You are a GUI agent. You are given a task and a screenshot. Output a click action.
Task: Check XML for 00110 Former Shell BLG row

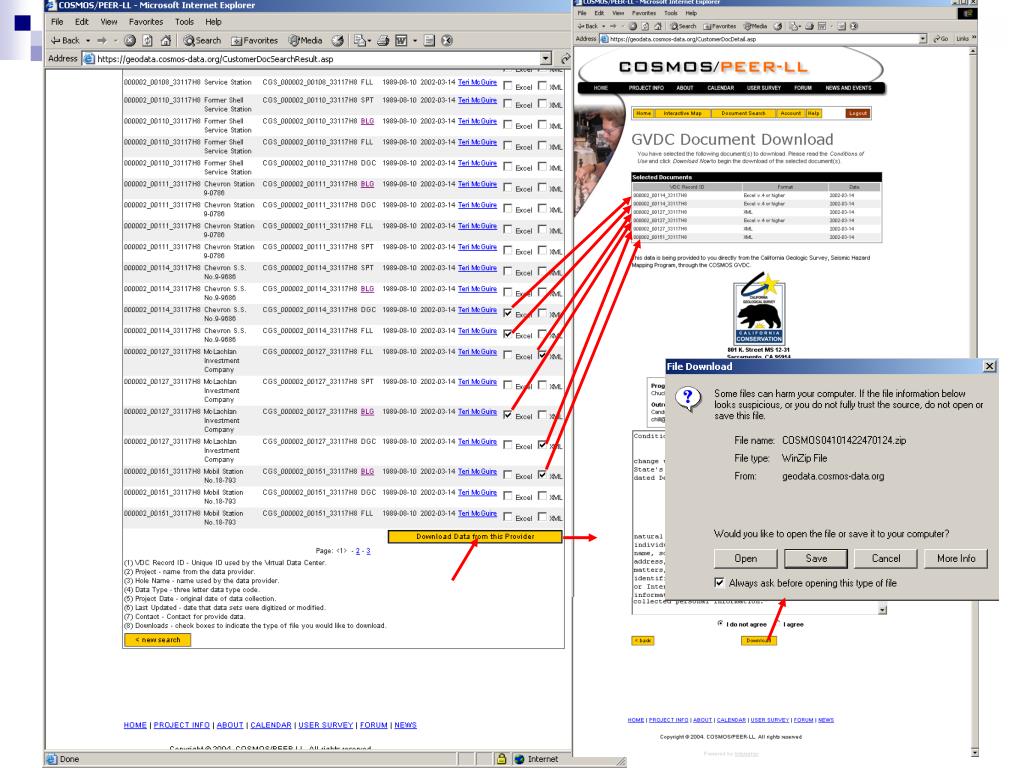tap(542, 124)
